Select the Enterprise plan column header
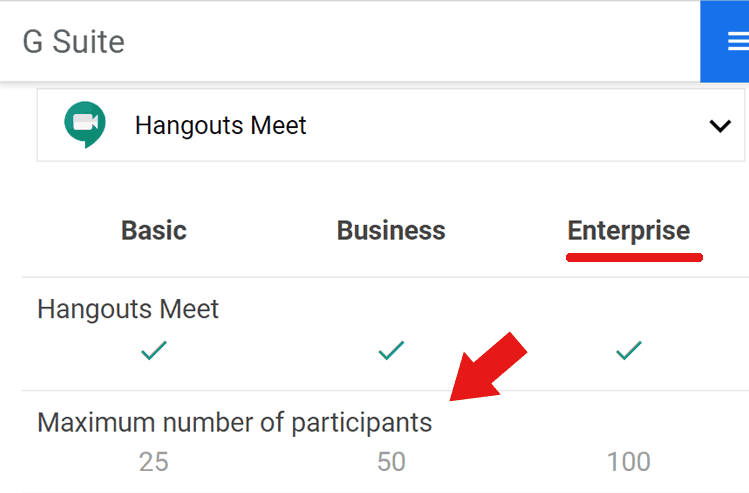This screenshot has height=493, width=749. pyautogui.click(x=629, y=231)
